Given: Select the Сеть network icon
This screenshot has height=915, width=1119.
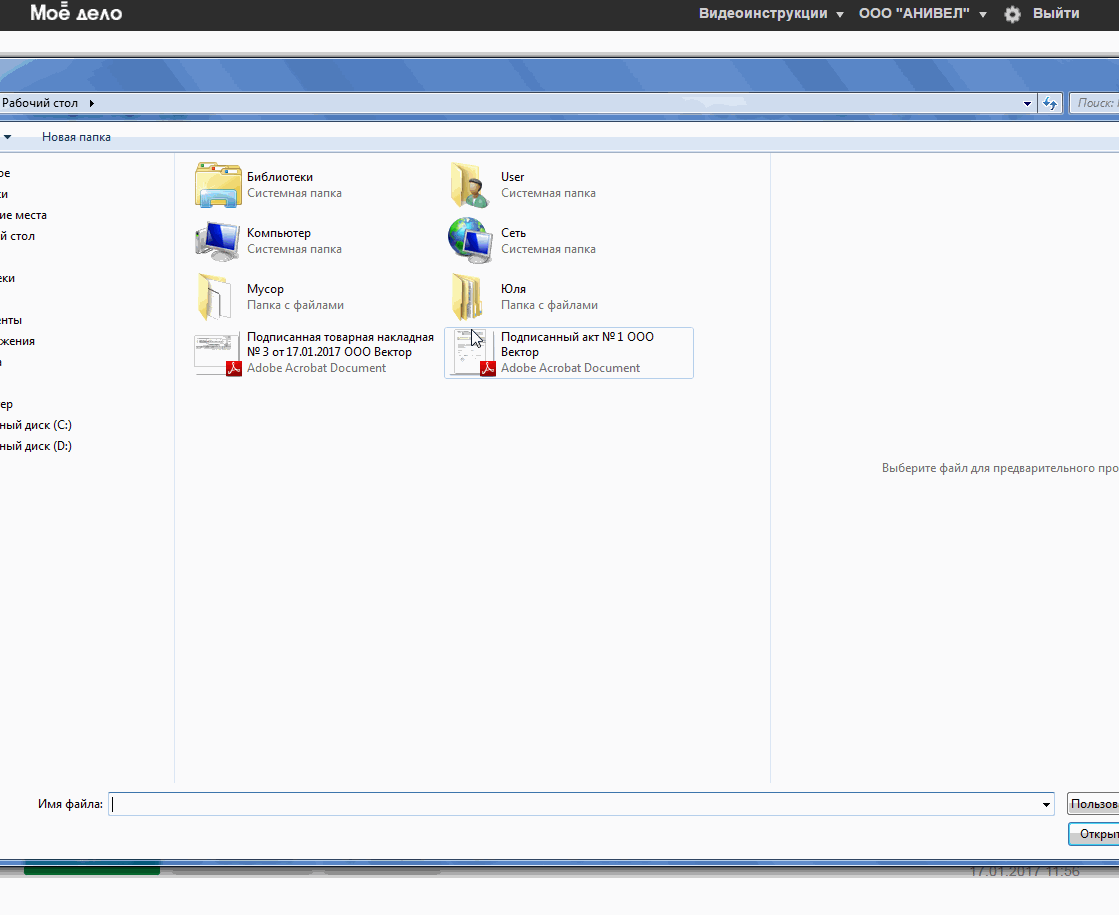Looking at the screenshot, I should 470,241.
